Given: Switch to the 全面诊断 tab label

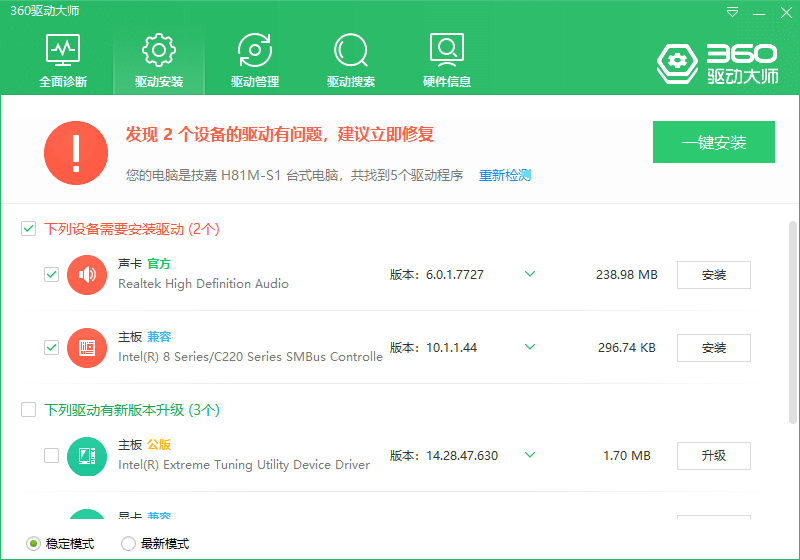Looking at the screenshot, I should (x=63, y=82).
